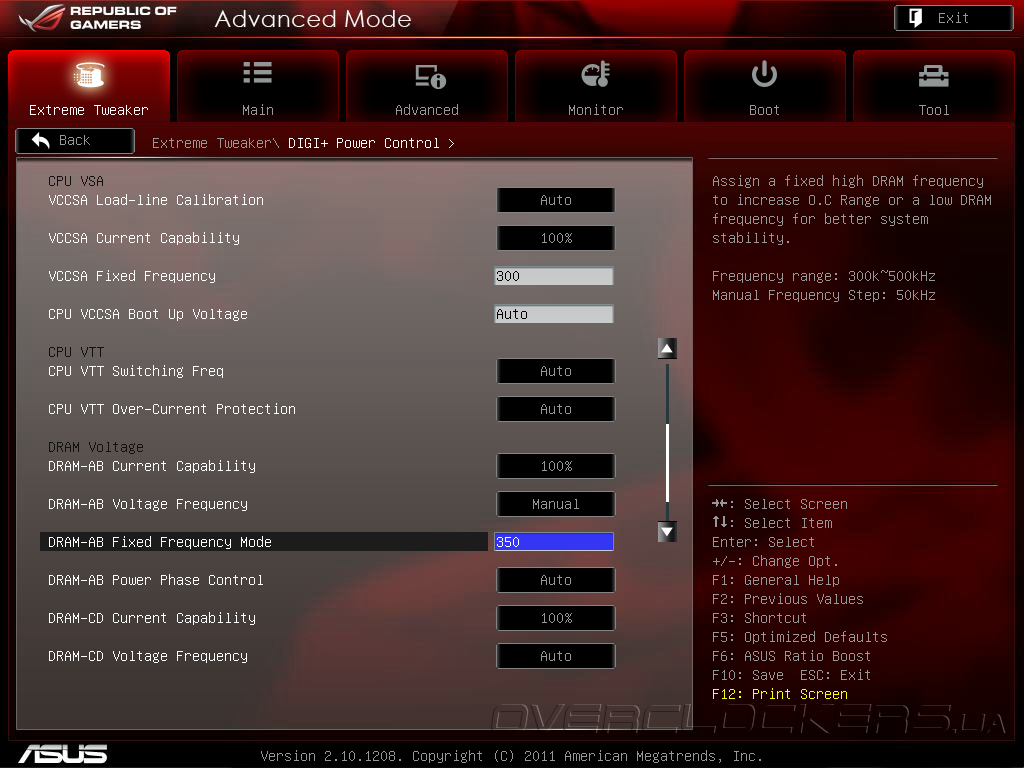Open the Extreme Tweaker tab
The image size is (1024, 768).
pos(89,86)
